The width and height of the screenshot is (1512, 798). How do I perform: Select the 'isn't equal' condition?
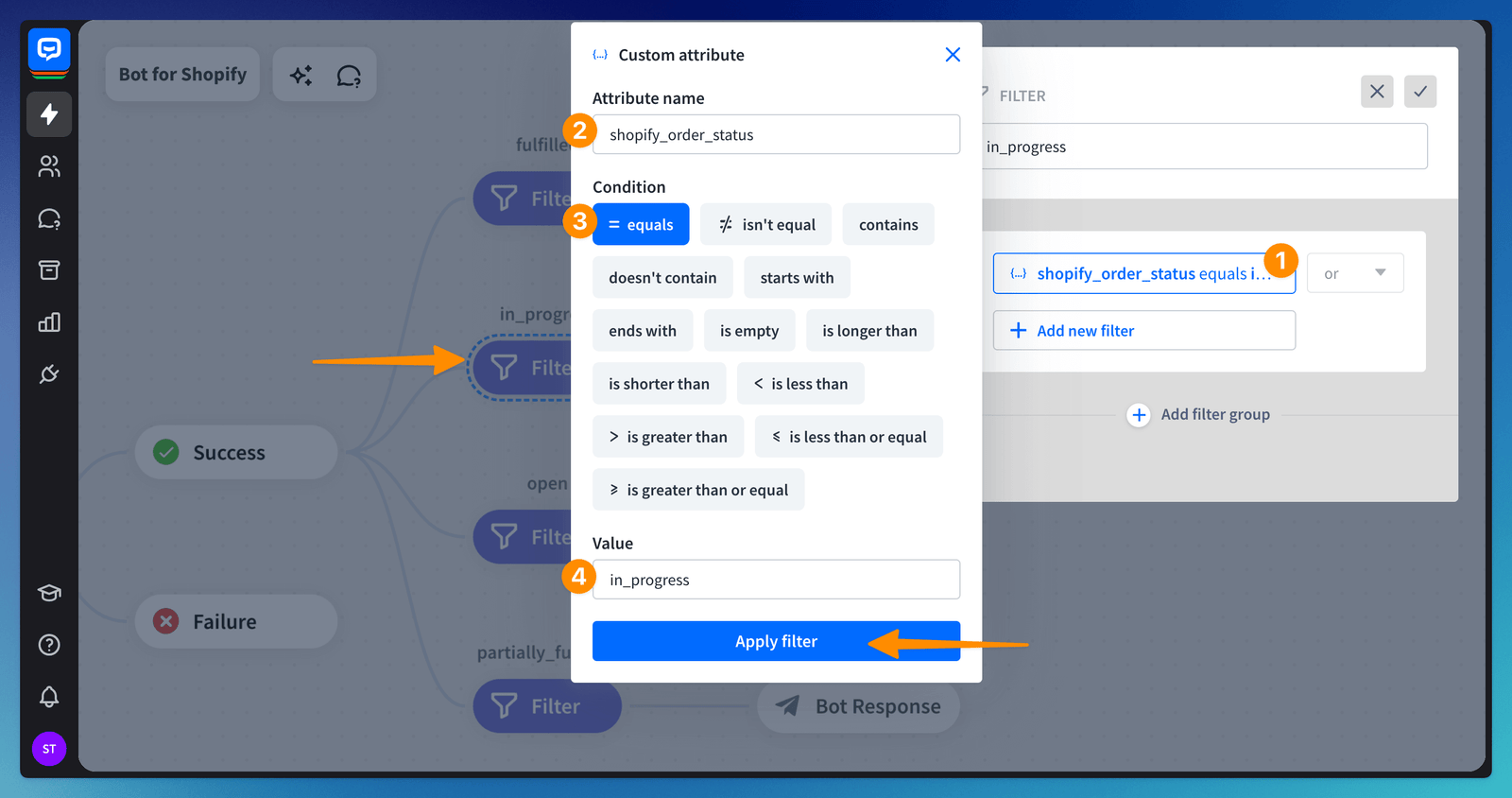[x=766, y=225]
